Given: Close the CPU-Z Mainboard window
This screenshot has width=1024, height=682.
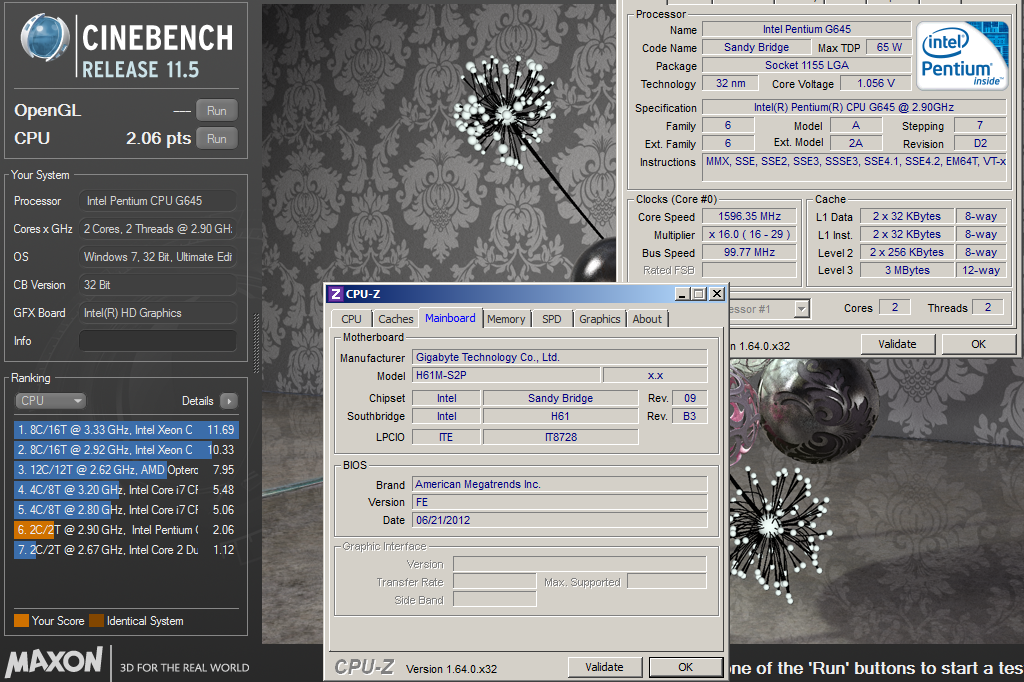Looking at the screenshot, I should [x=717, y=294].
